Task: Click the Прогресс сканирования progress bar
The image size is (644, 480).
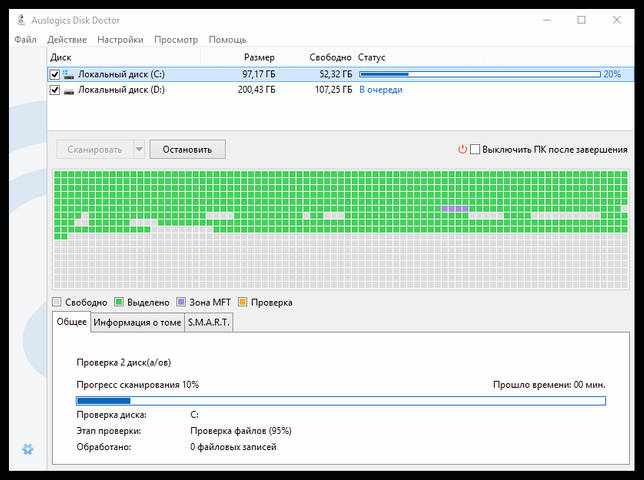Action: [x=341, y=401]
